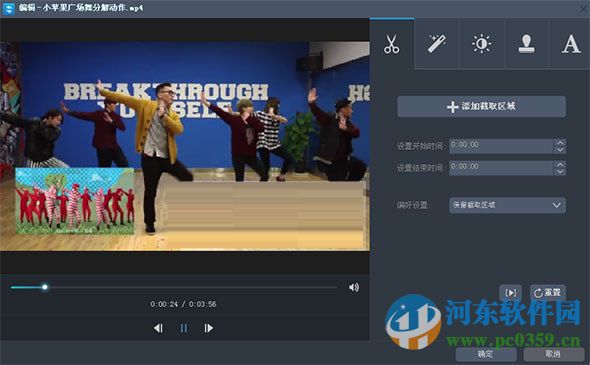Open the magic wand effects tab
Screen dimensions: 590x365
pyautogui.click(x=436, y=44)
